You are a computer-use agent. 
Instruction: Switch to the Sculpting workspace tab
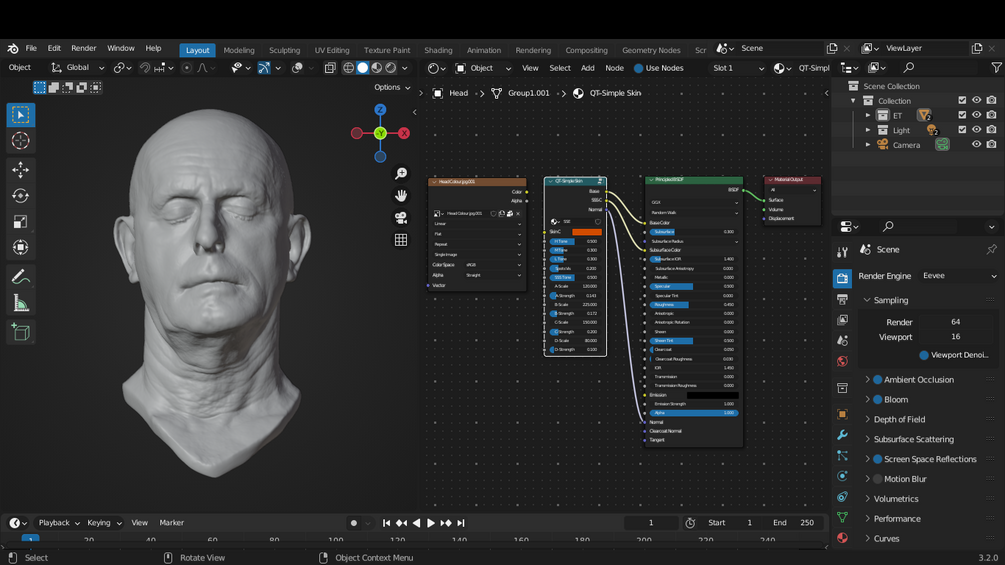coord(284,50)
